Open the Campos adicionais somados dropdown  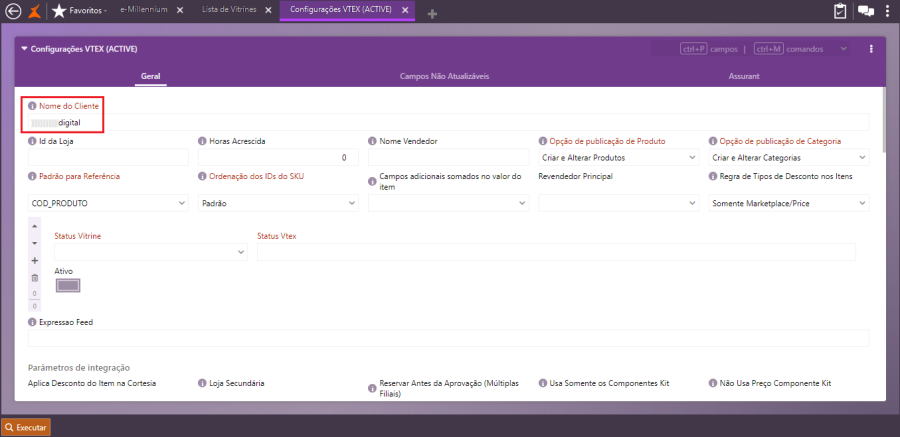click(x=448, y=203)
